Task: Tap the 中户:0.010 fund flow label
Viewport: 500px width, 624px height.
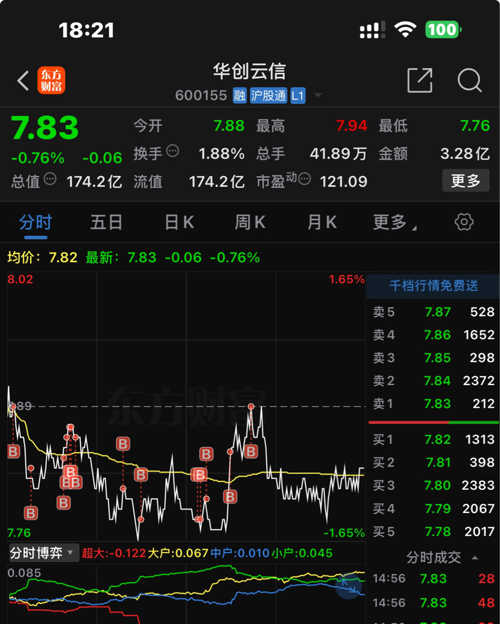Action: [x=240, y=553]
